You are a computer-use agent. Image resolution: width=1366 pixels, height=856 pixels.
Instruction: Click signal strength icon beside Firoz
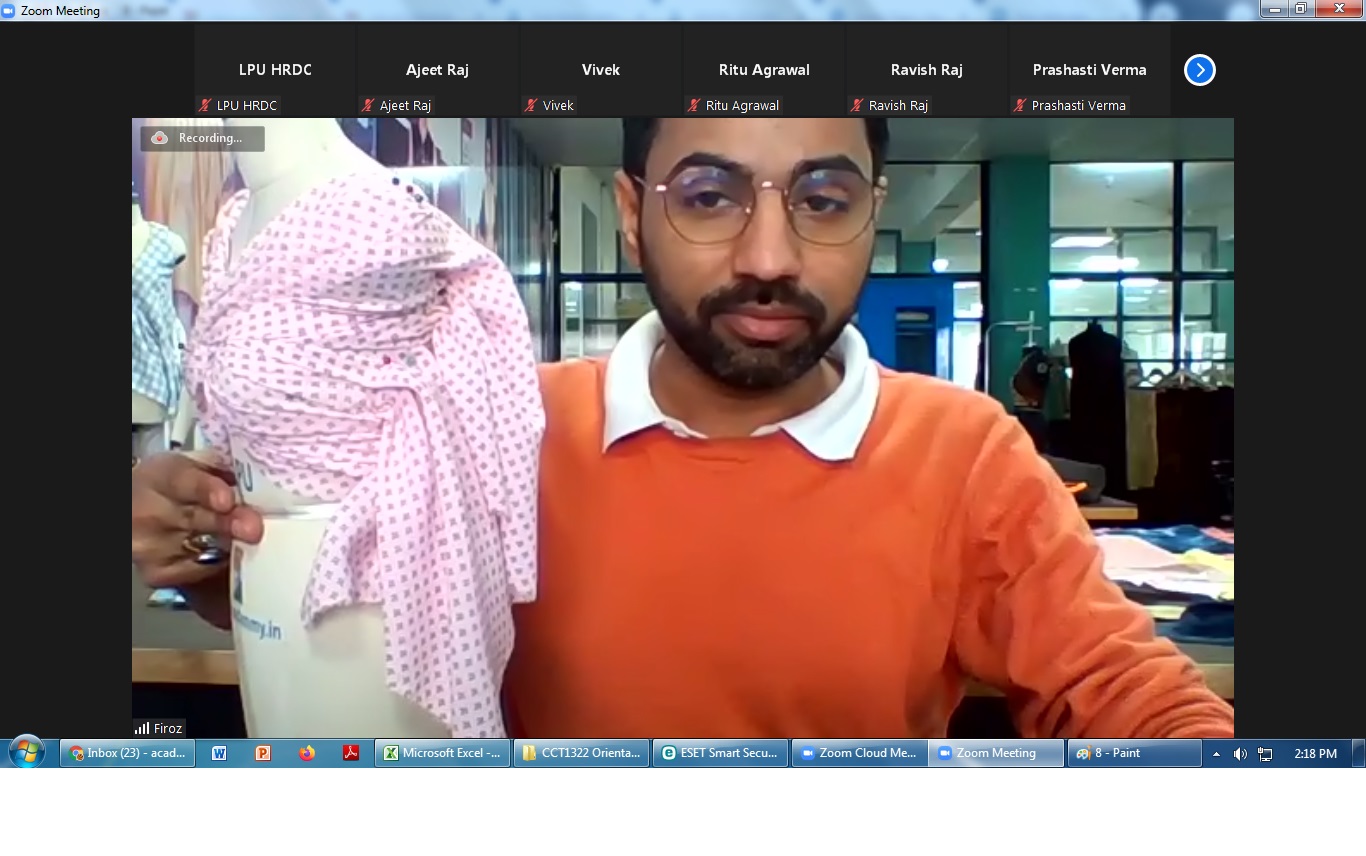[x=142, y=728]
